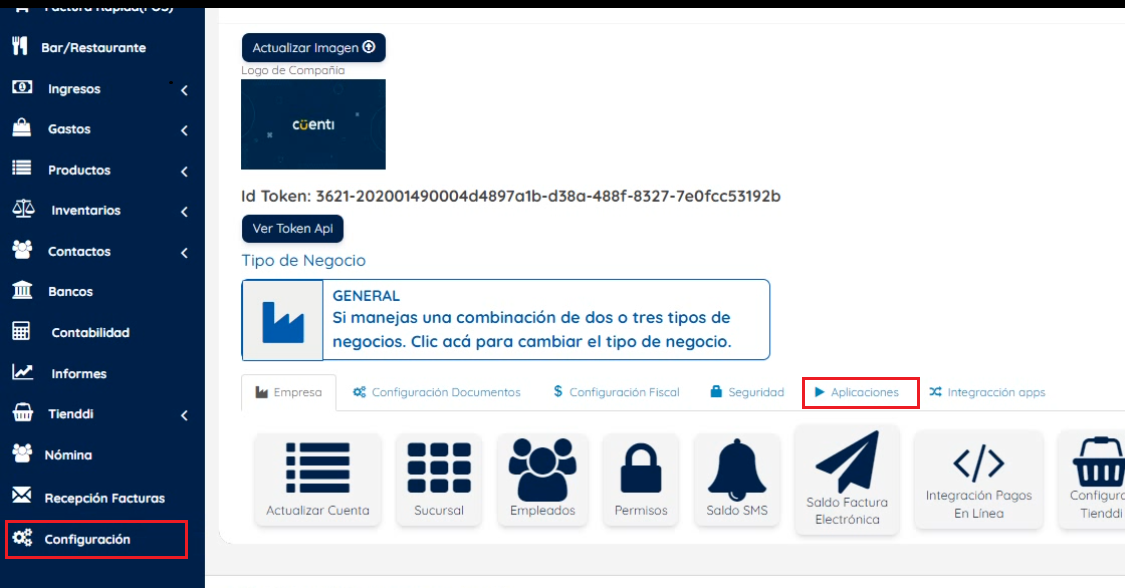Open the Seguridad tab
Screen dimensions: 1125x588
(x=747, y=392)
